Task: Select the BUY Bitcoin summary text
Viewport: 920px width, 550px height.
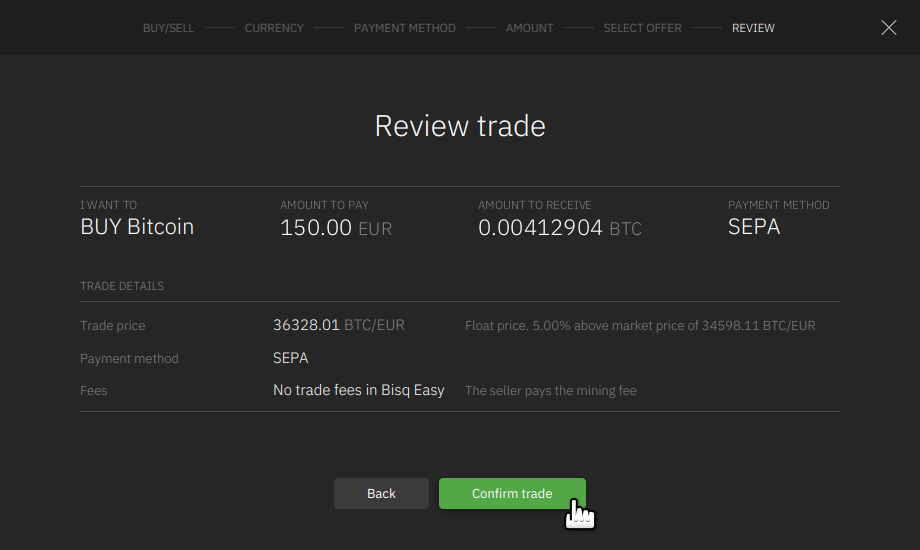Action: click(137, 227)
